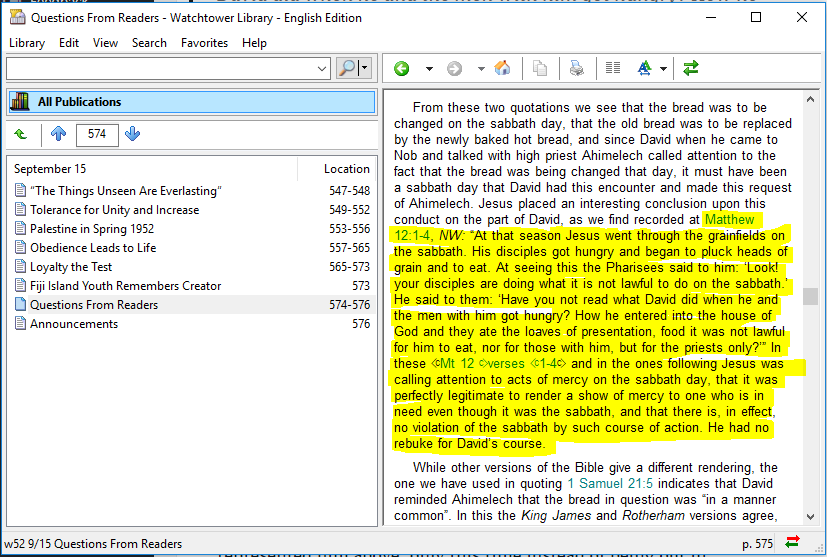Click the Copy icon in toolbar
The image size is (827, 557).
click(540, 69)
